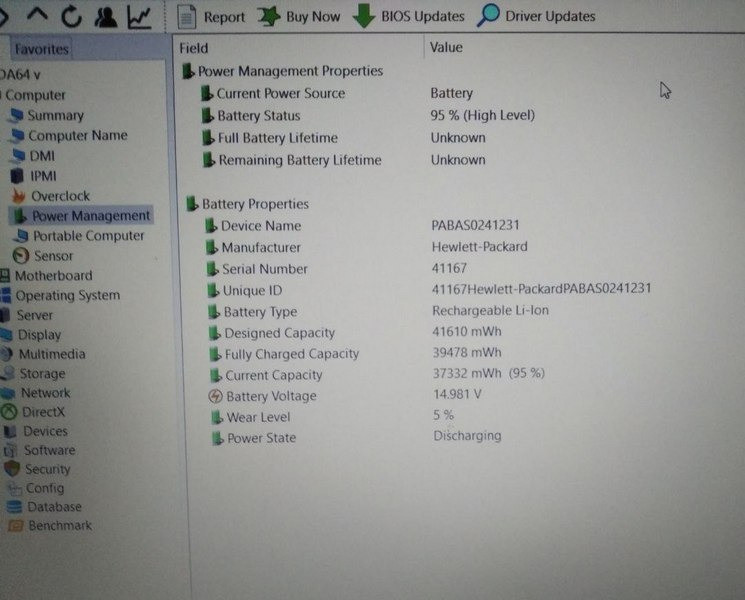This screenshot has height=600, width=745.
Task: Click the Refresh toolbar icon
Action: [x=72, y=16]
